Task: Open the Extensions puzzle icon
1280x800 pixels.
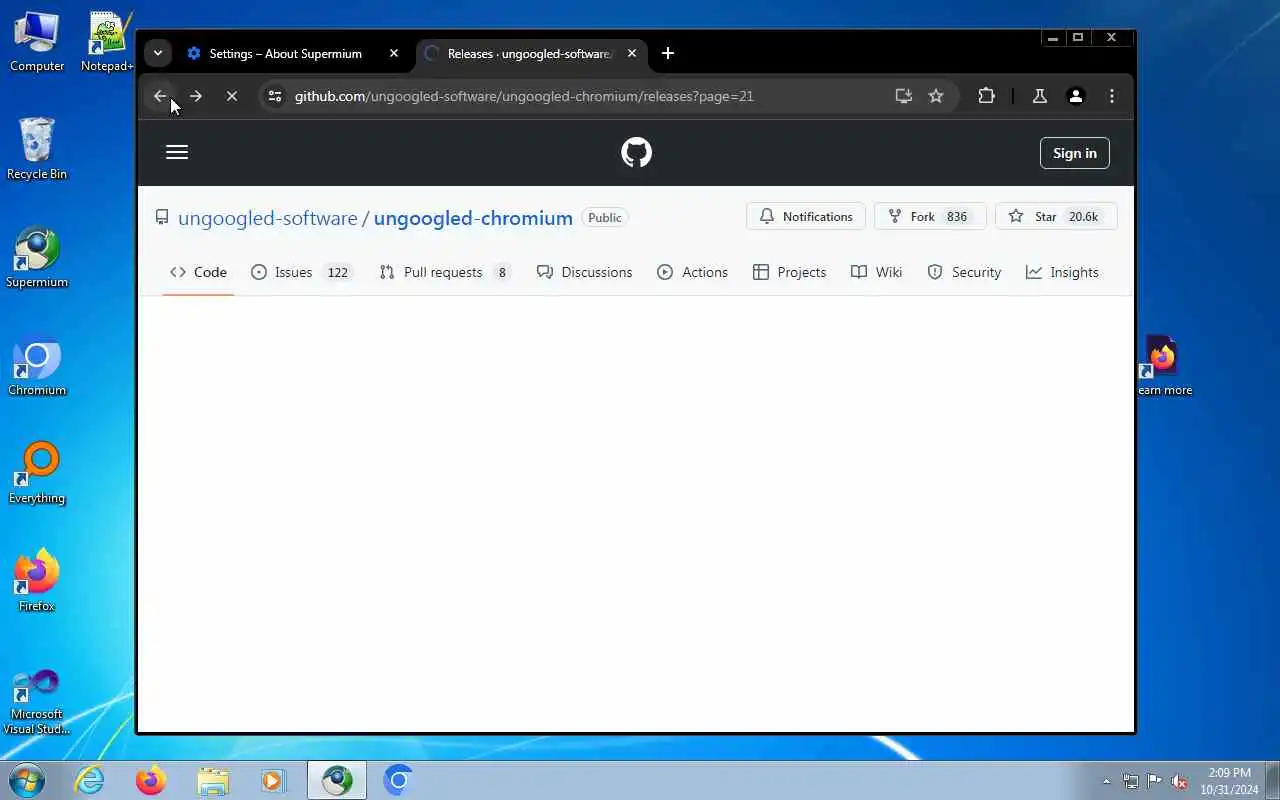Action: 987,96
